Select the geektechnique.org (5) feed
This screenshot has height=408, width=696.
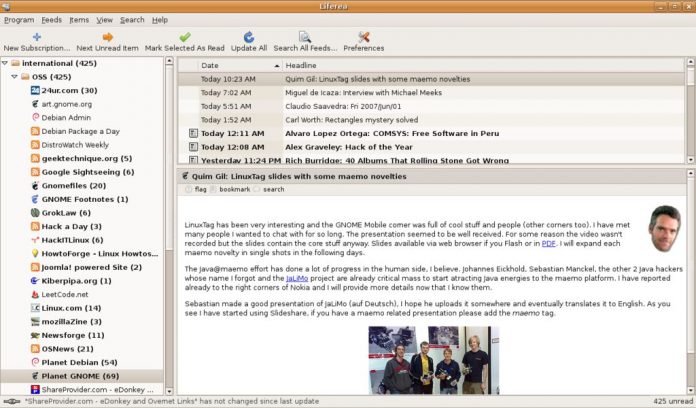tap(87, 158)
